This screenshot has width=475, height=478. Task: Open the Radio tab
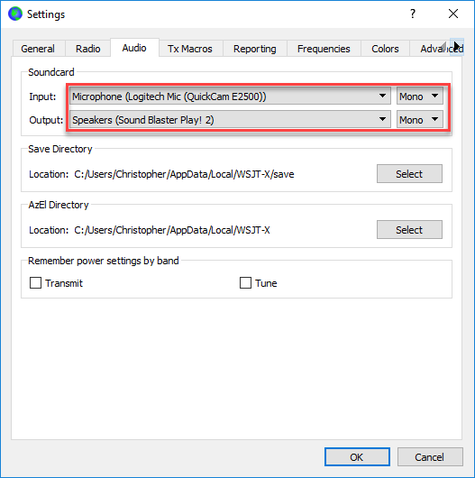88,49
